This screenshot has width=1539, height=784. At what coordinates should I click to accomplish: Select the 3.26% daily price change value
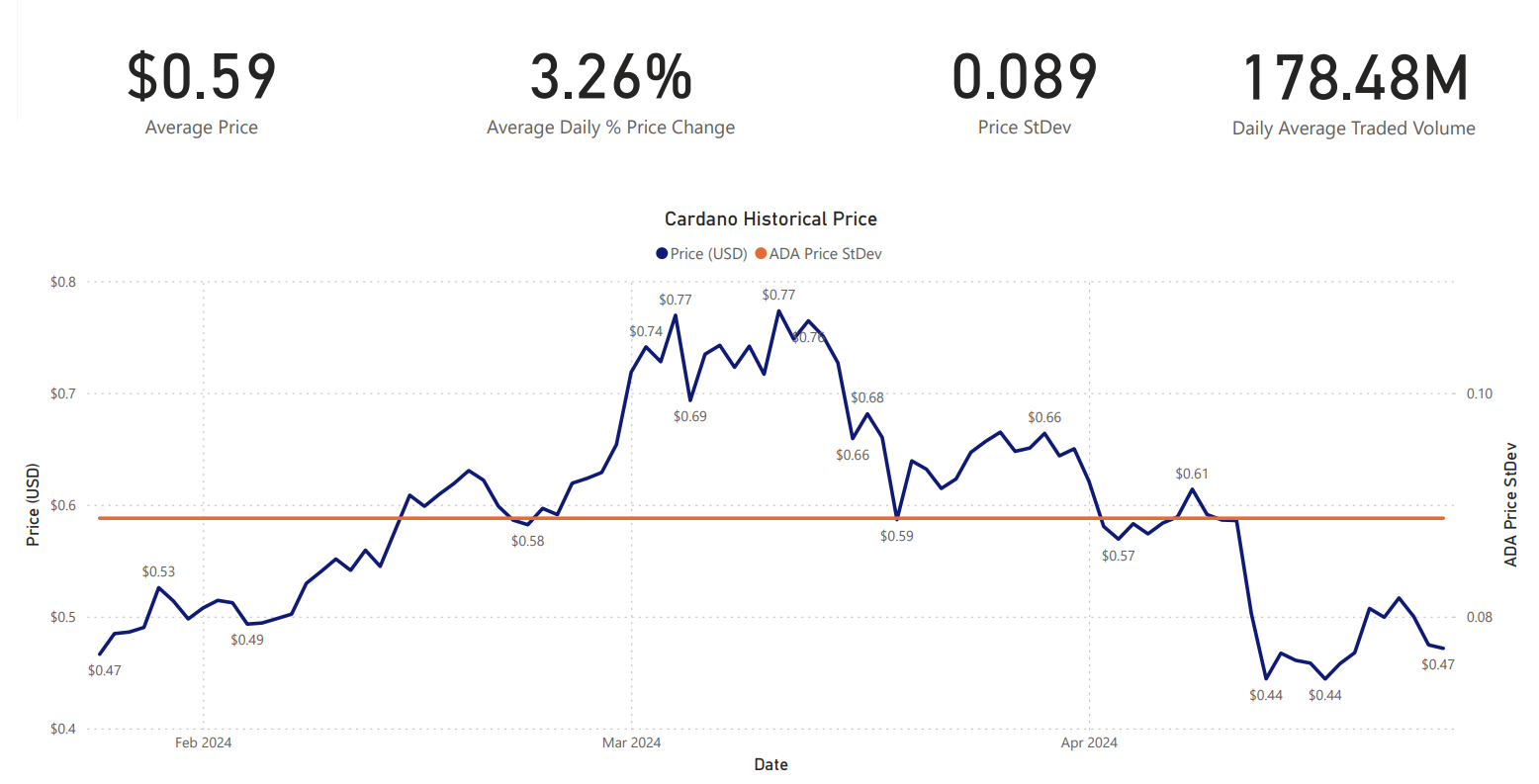[610, 78]
